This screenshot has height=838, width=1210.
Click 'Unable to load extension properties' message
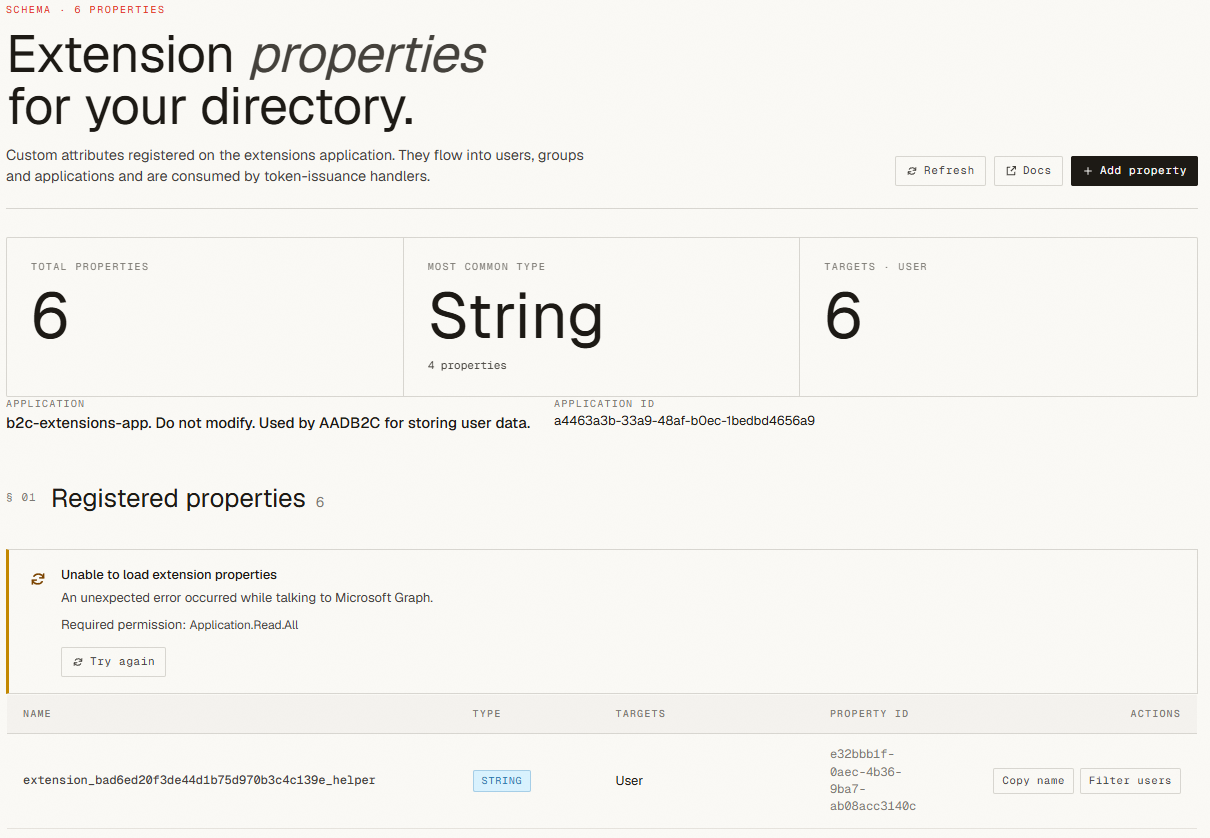[x=169, y=575]
